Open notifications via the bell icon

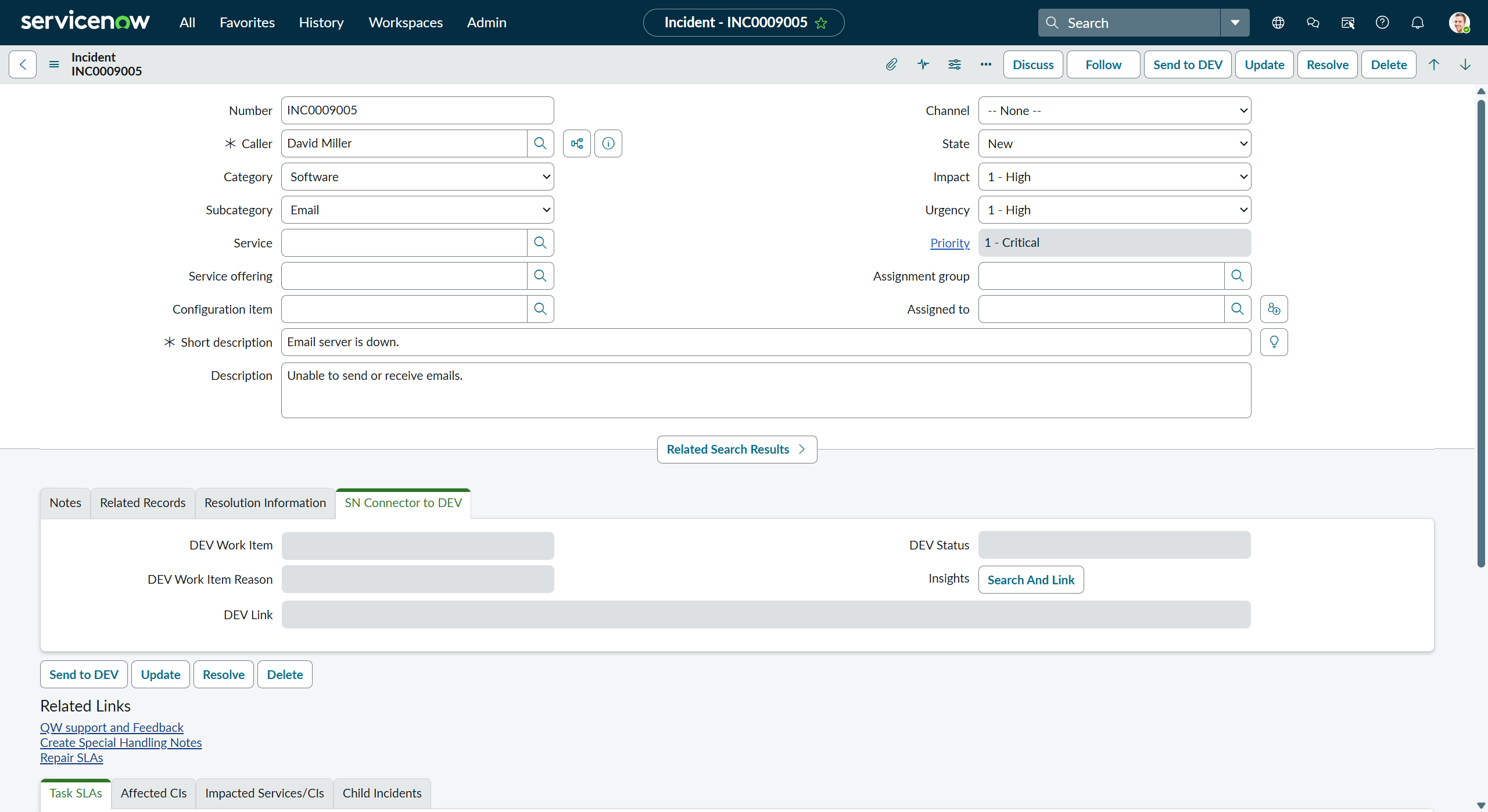[x=1417, y=22]
